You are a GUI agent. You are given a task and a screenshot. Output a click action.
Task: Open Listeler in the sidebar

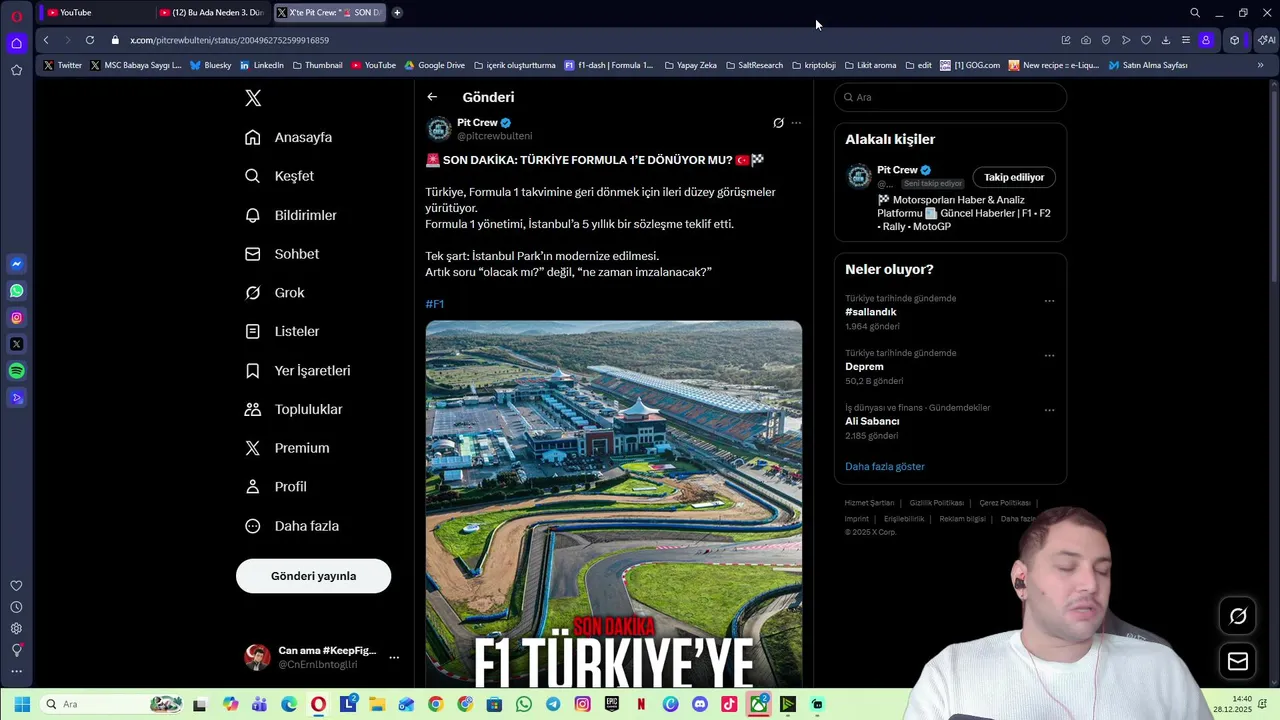(x=282, y=331)
